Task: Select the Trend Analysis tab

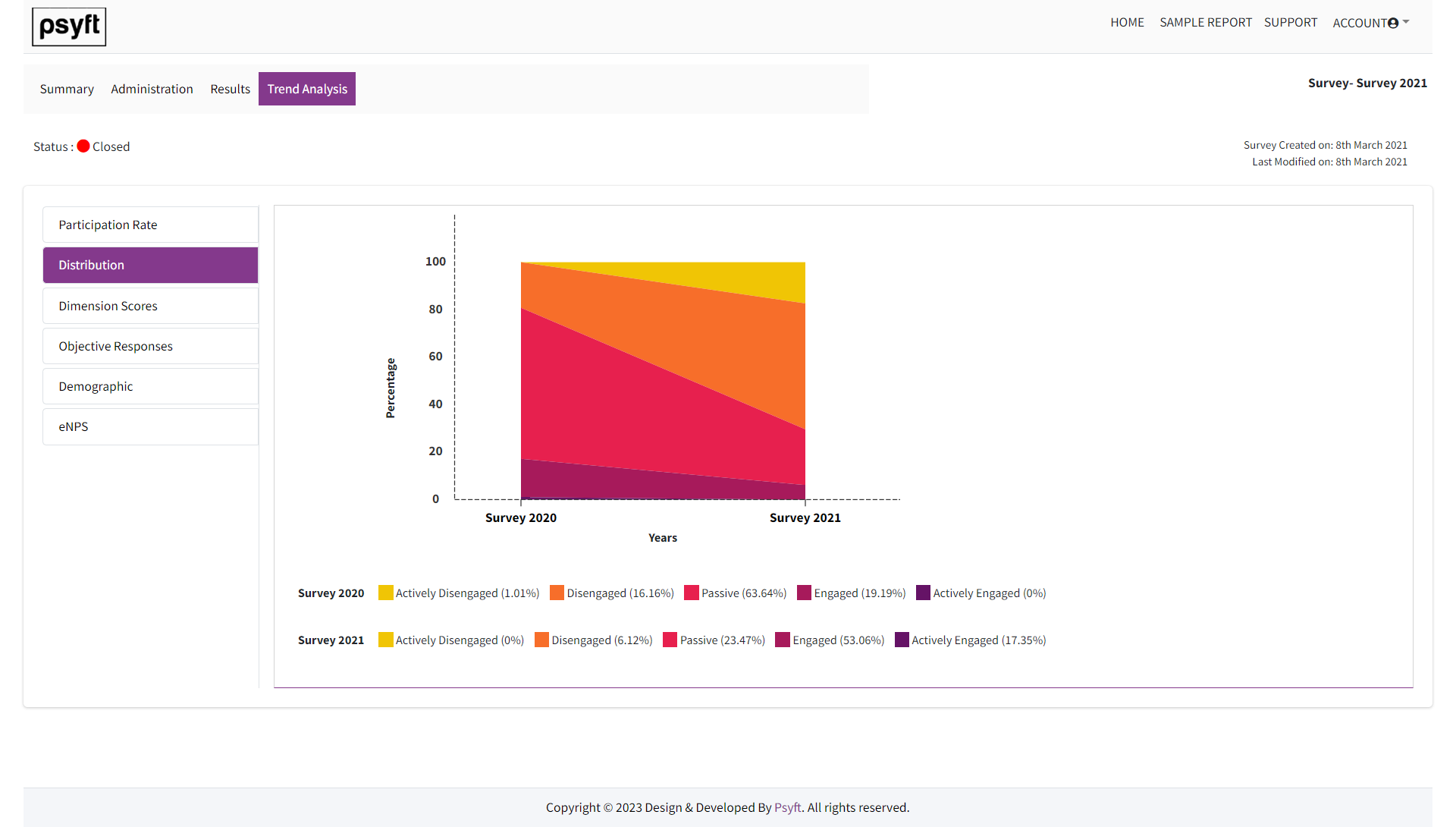Action: [306, 89]
